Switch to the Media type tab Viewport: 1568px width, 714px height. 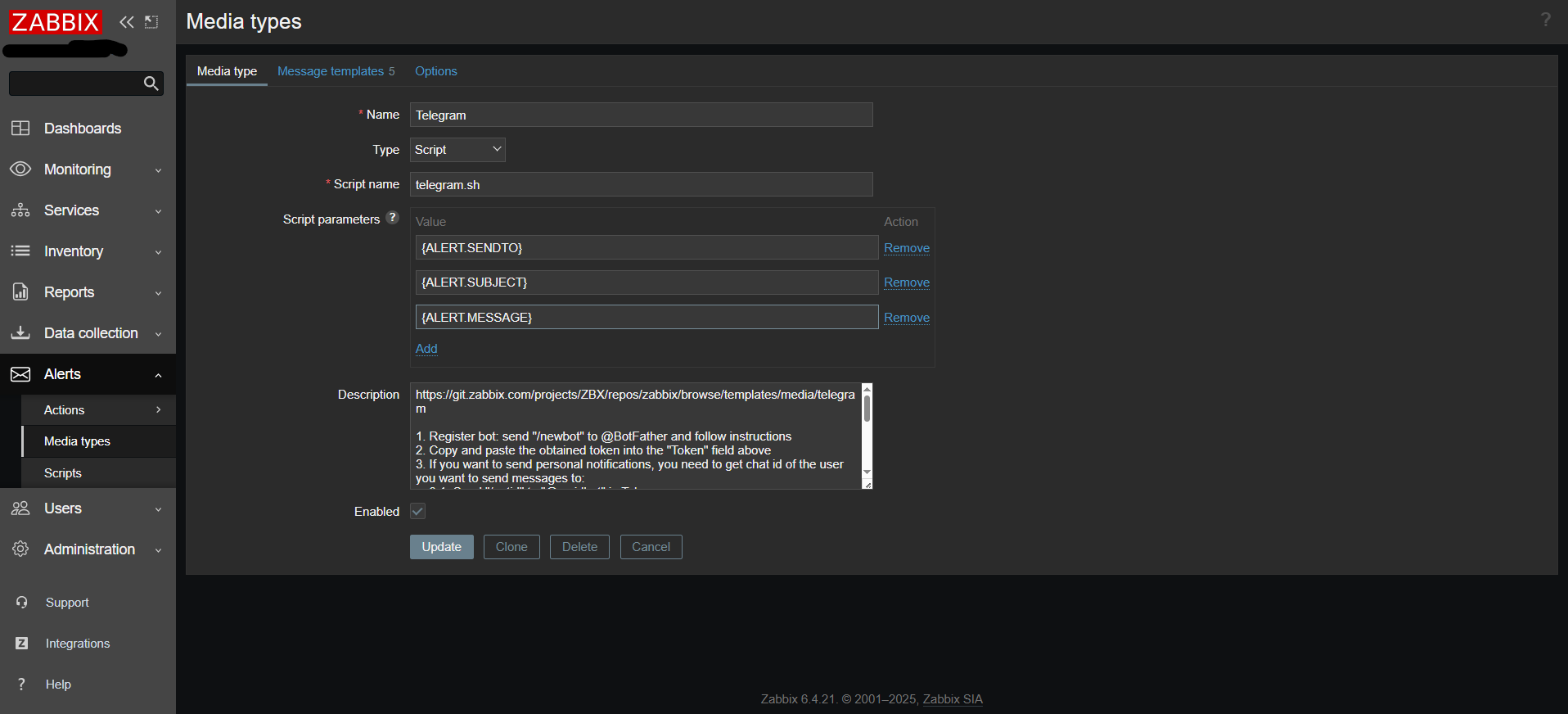pyautogui.click(x=227, y=71)
